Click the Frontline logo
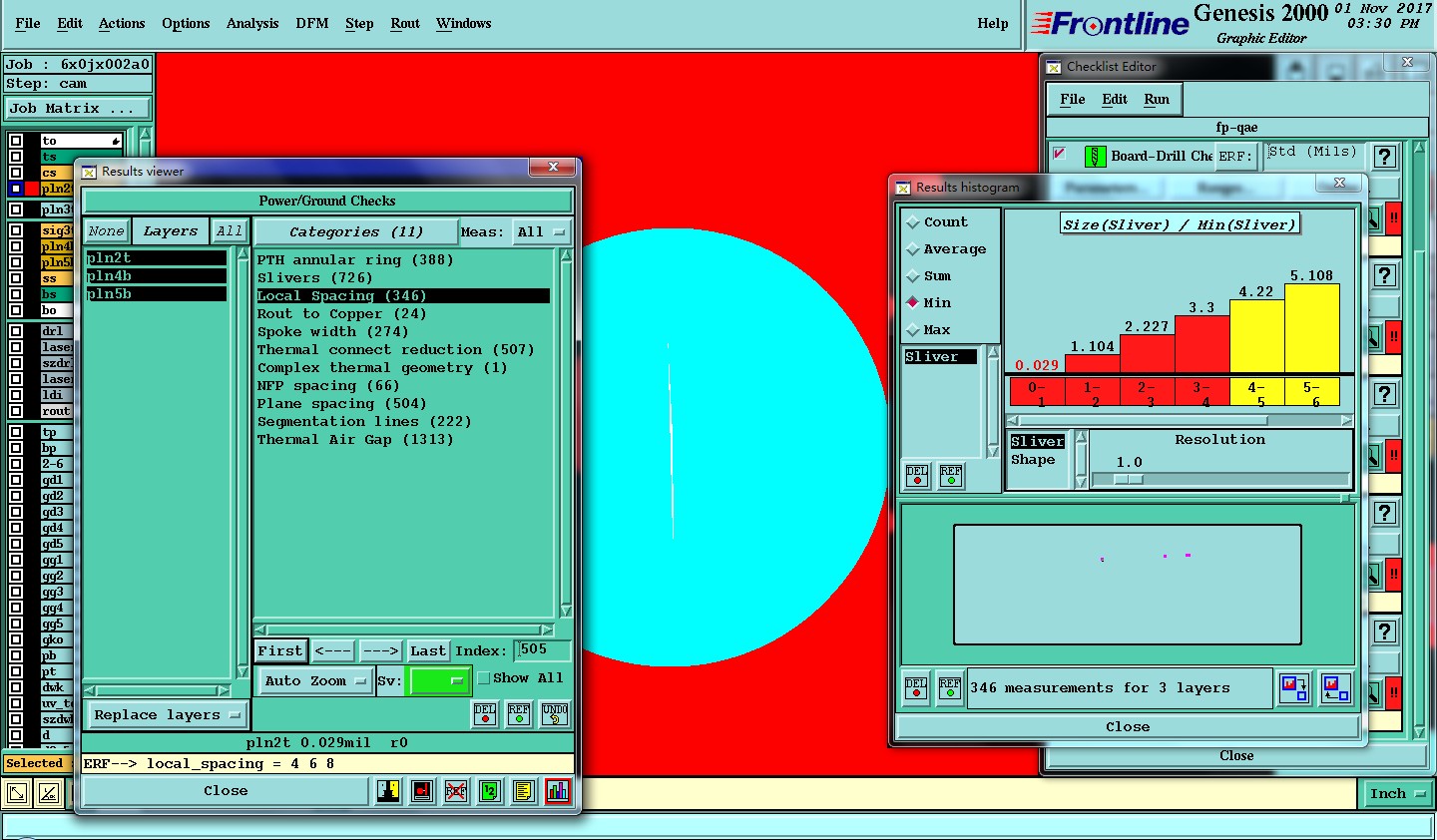 1110,24
